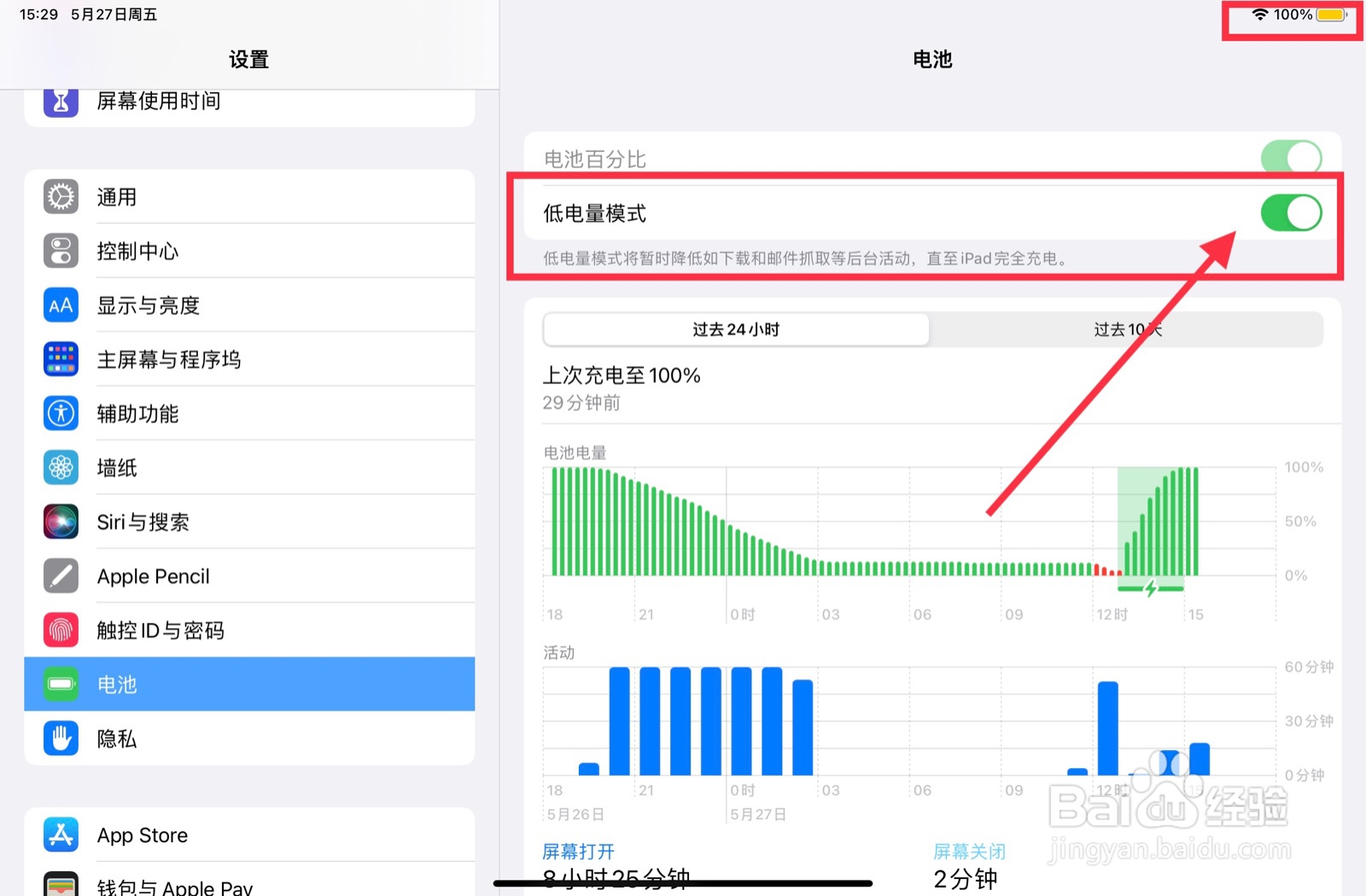Open the App Store settings icon
Viewport: 1366px width, 896px height.
pyautogui.click(x=60, y=835)
